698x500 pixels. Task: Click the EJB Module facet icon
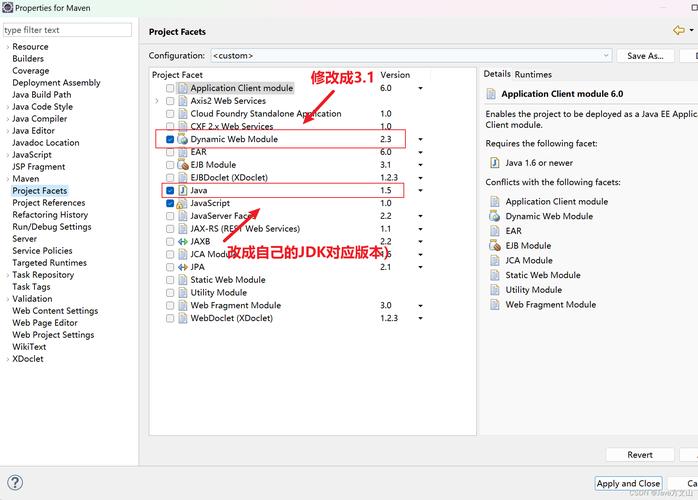coord(183,165)
